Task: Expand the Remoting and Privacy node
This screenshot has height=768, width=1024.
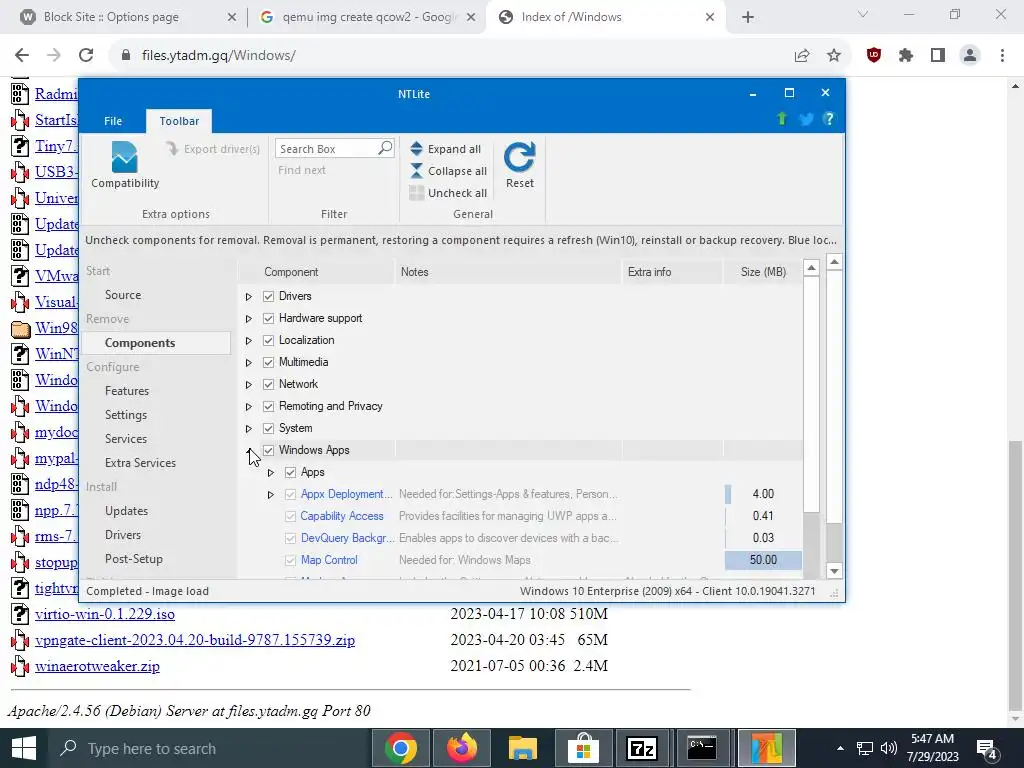Action: (249, 406)
